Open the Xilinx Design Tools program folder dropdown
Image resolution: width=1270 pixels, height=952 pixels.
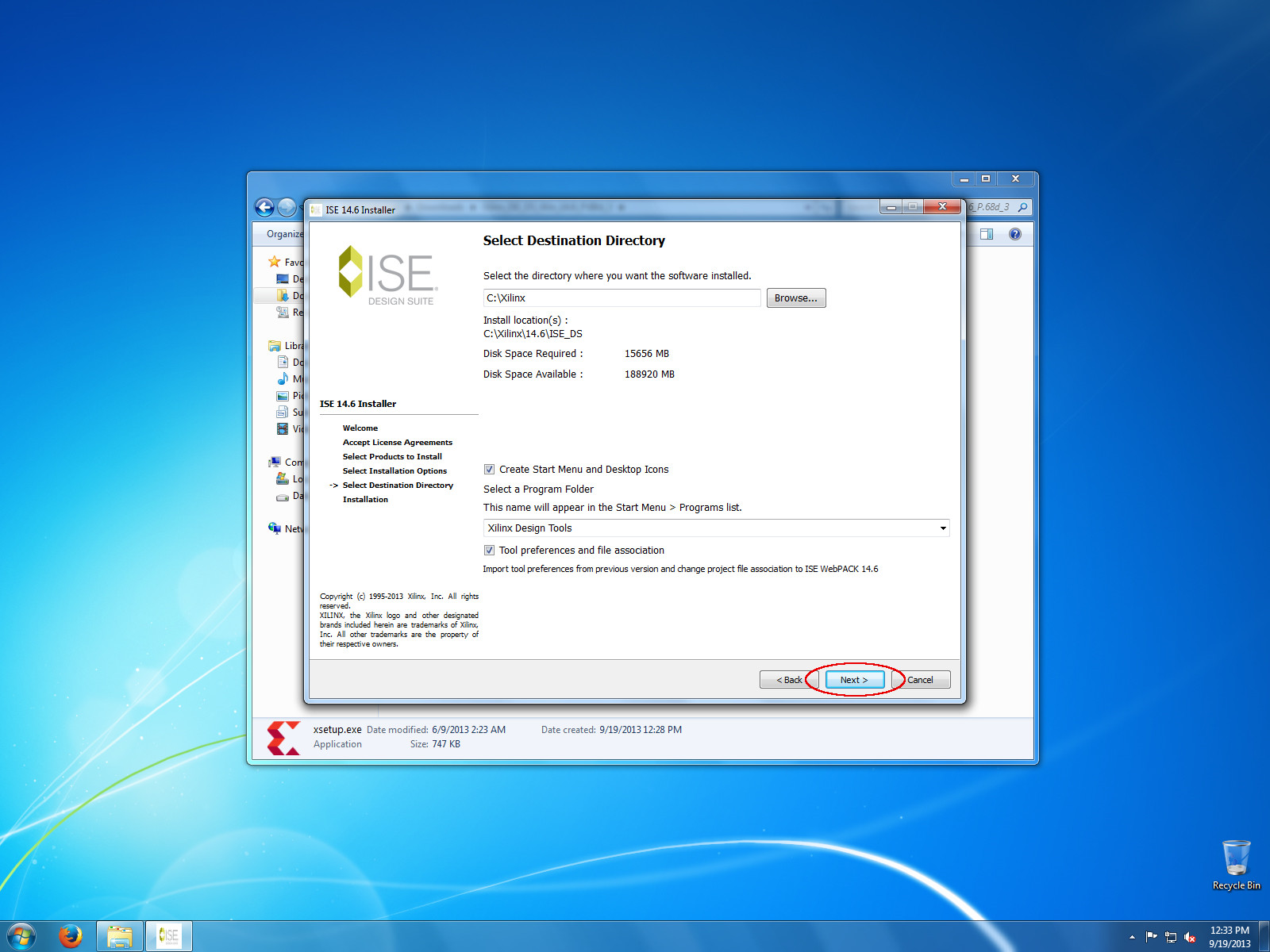pyautogui.click(x=941, y=528)
